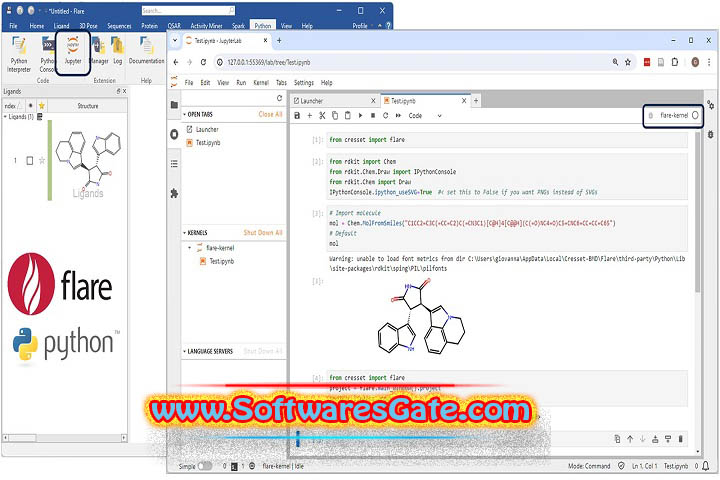Add a new launcher tab in JupyterLab
Screen dimensions: 720x480
[476, 101]
